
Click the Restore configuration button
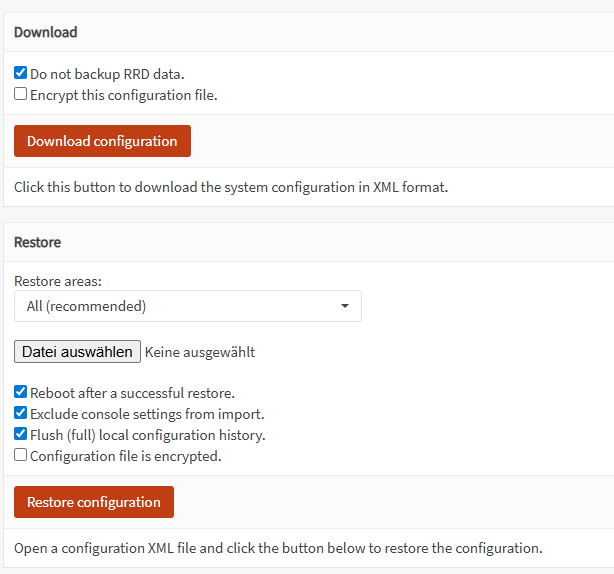pos(94,502)
